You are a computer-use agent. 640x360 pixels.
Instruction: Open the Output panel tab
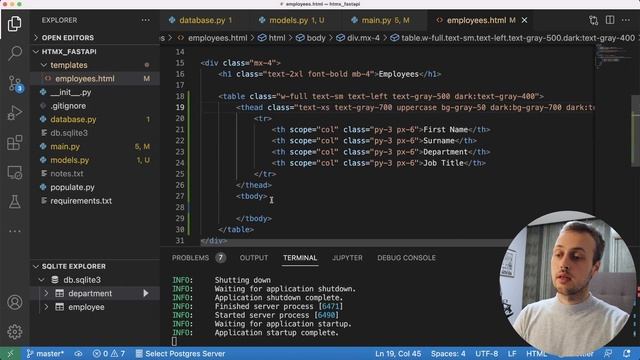pos(254,258)
